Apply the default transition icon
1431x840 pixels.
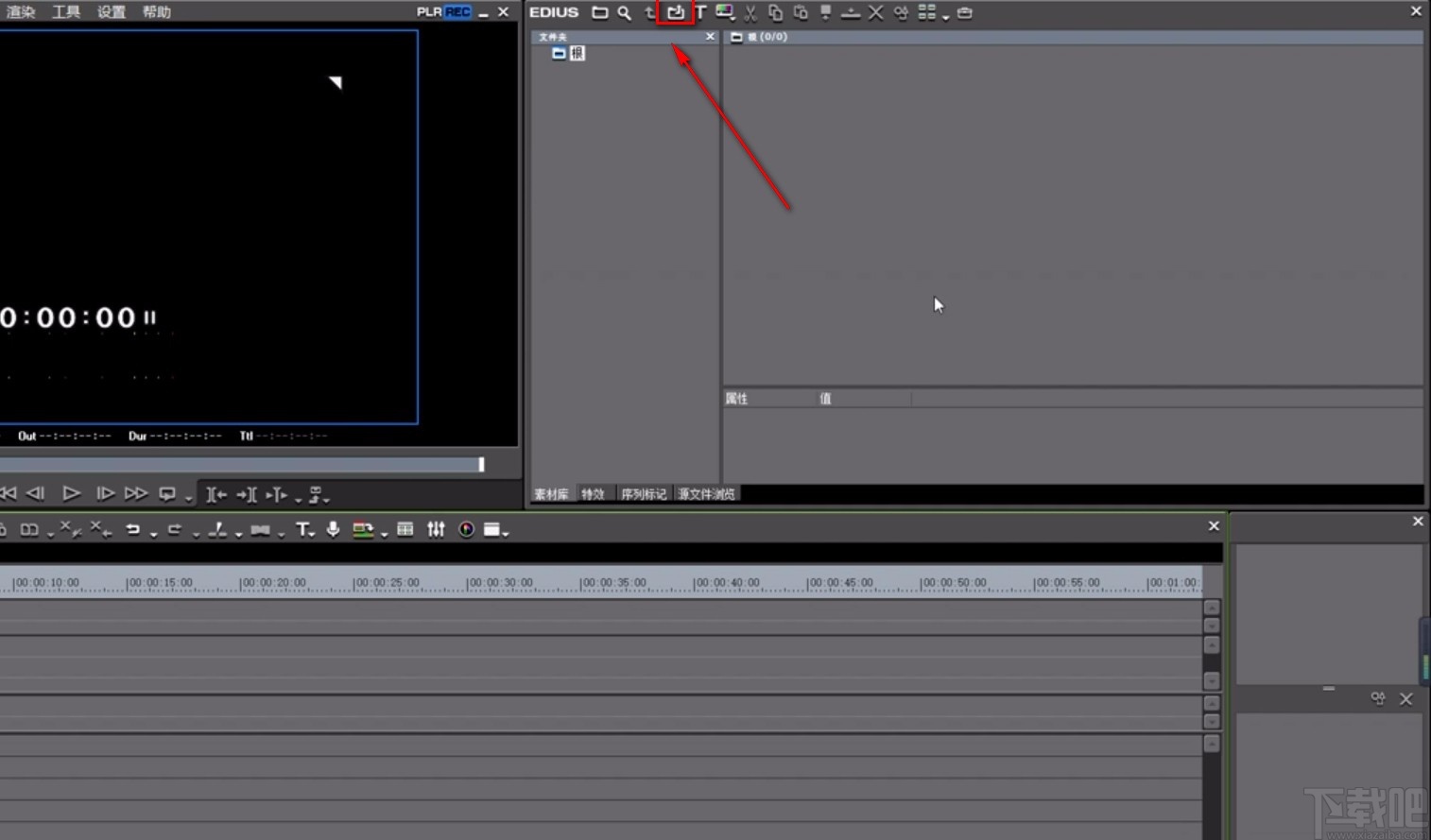(x=261, y=530)
